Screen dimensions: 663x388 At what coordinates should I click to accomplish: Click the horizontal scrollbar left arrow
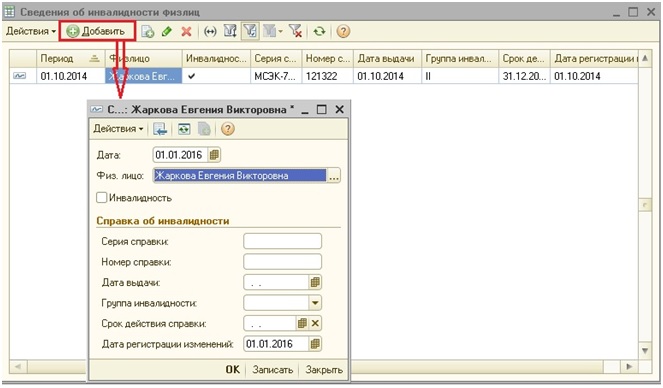pyautogui.click(x=18, y=366)
